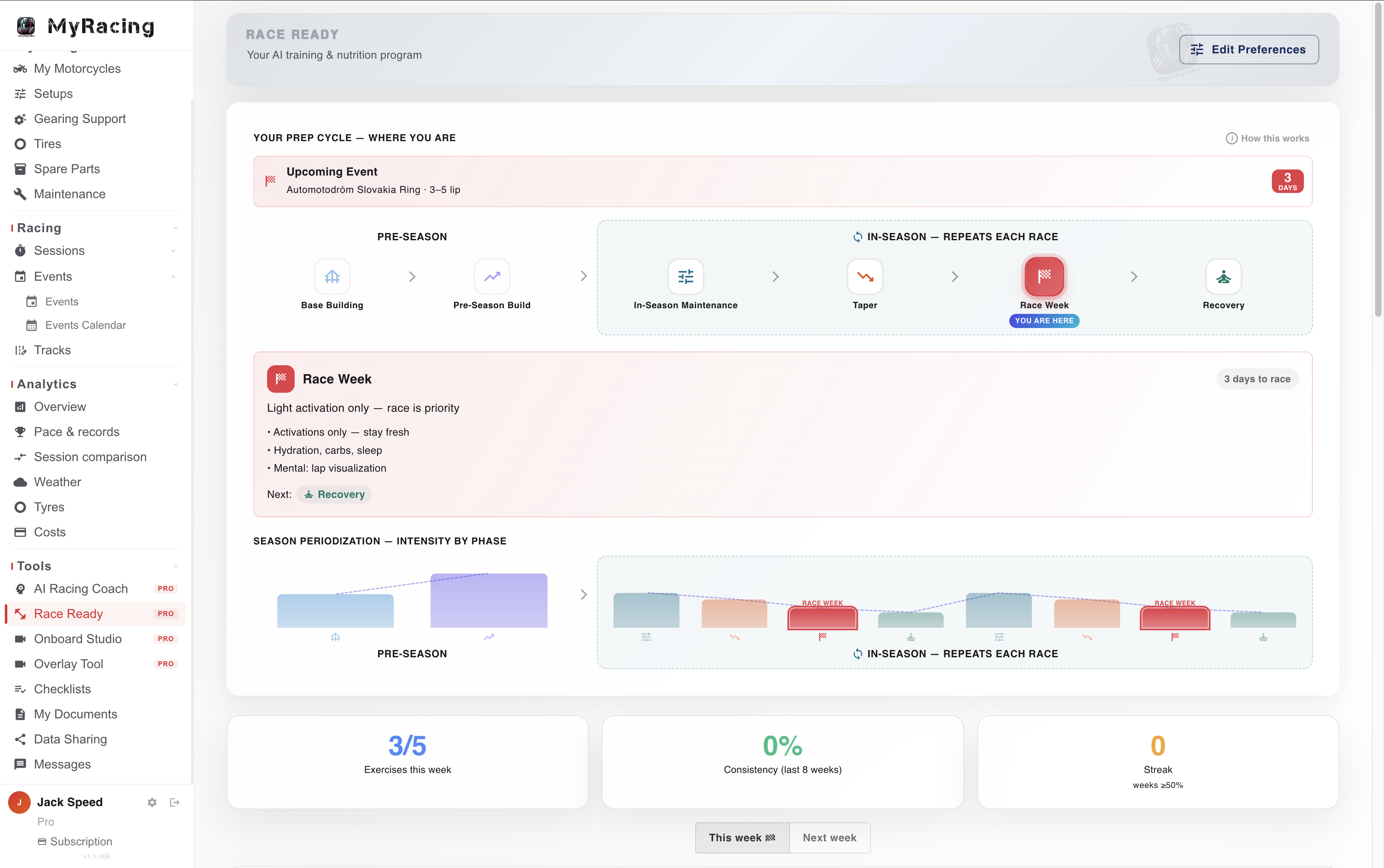
Task: Click the first Race Week intensity bar
Action: click(x=822, y=618)
